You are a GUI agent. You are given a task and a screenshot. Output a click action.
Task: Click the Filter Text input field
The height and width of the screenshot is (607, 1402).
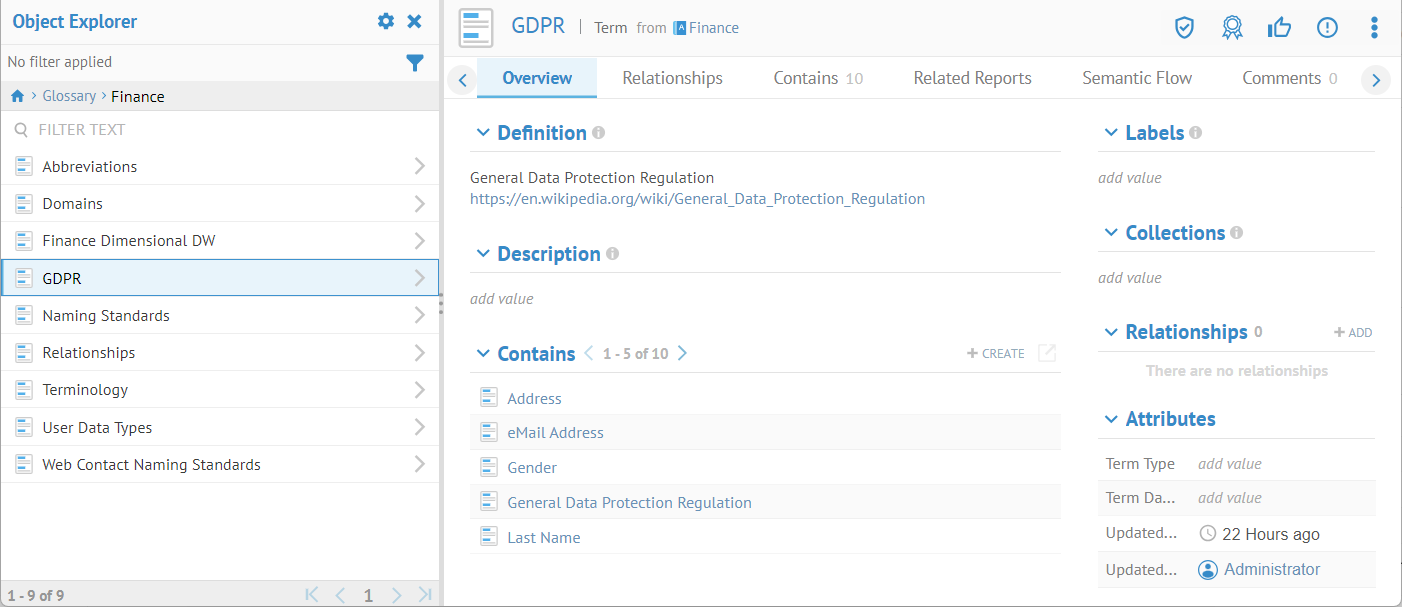point(220,129)
